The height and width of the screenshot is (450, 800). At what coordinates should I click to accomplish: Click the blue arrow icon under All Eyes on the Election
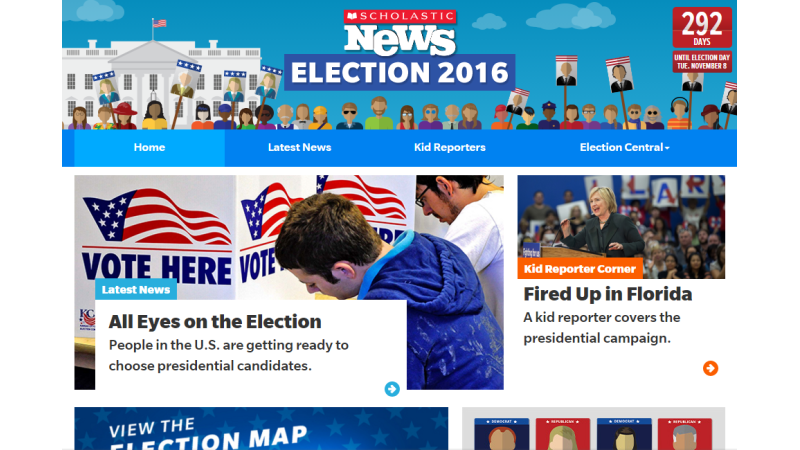(x=392, y=389)
